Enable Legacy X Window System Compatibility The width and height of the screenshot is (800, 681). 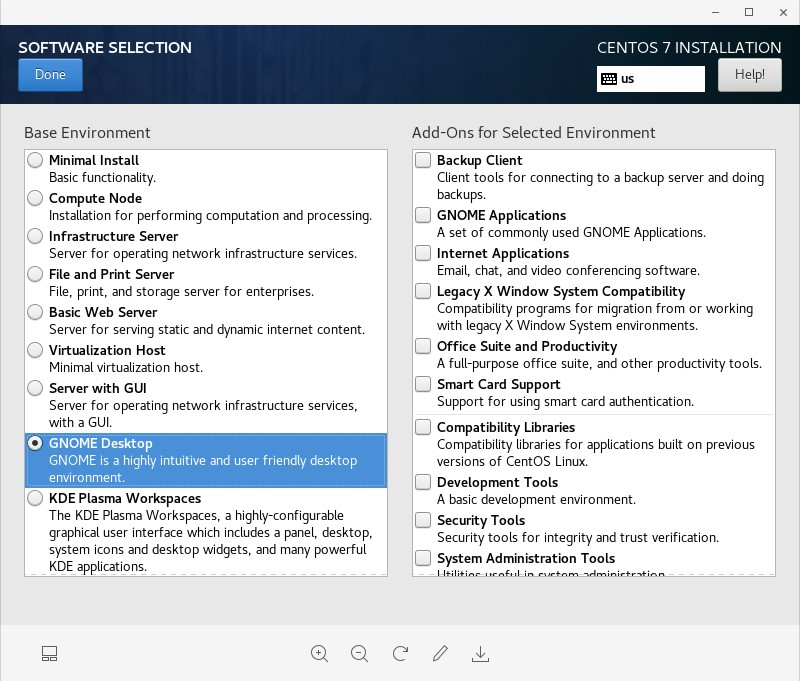pyautogui.click(x=423, y=291)
